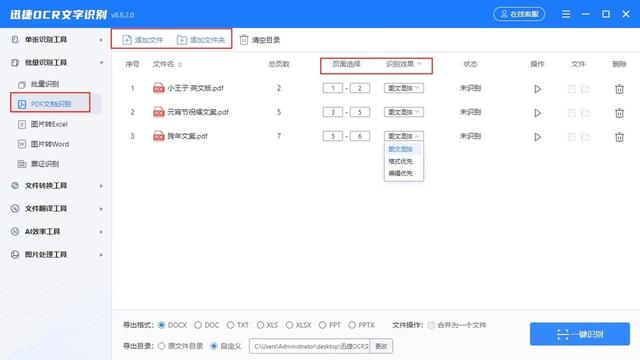Click start page field for 小王子 英文版.pdf
The height and width of the screenshot is (360, 640).
333,88
